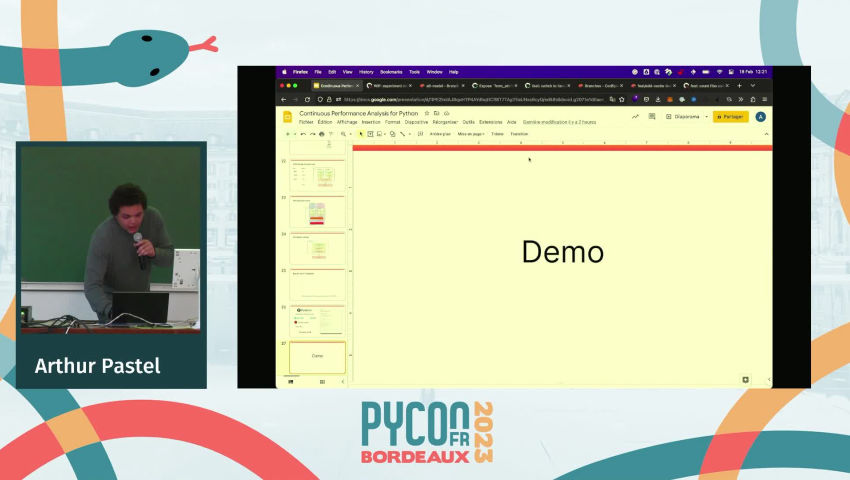Collapse the slide filmstrip panel arrow
The height and width of the screenshot is (480, 850).
click(344, 380)
